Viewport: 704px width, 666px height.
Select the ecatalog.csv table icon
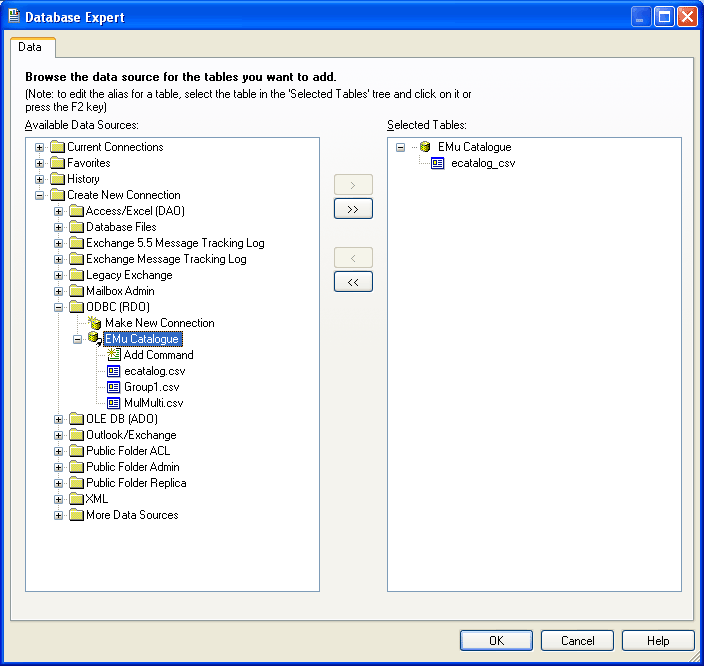point(113,371)
